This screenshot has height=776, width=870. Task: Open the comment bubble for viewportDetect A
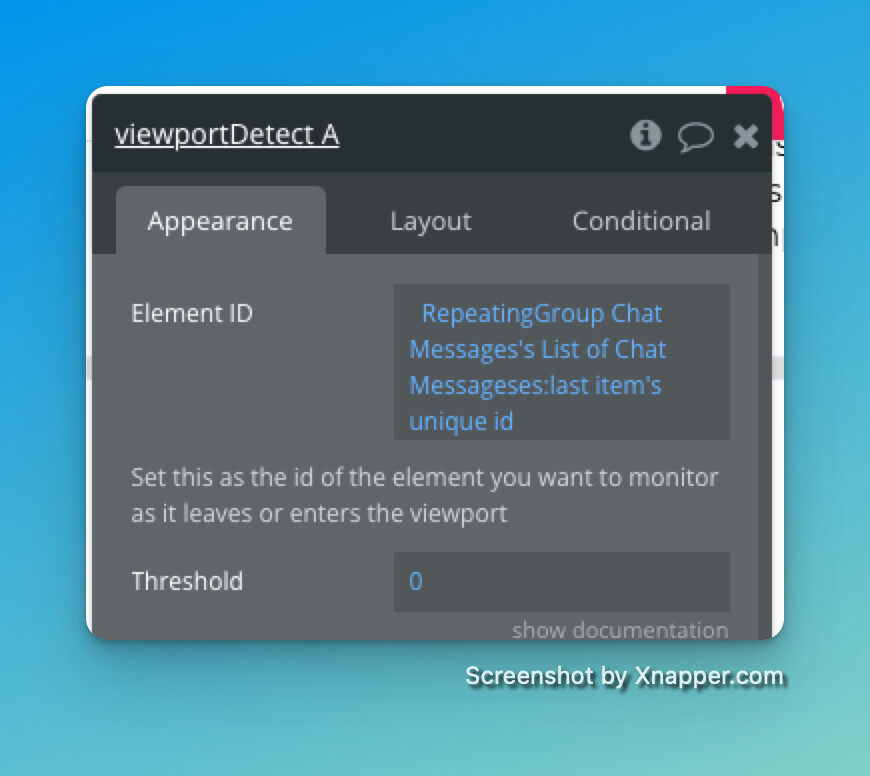tap(695, 136)
